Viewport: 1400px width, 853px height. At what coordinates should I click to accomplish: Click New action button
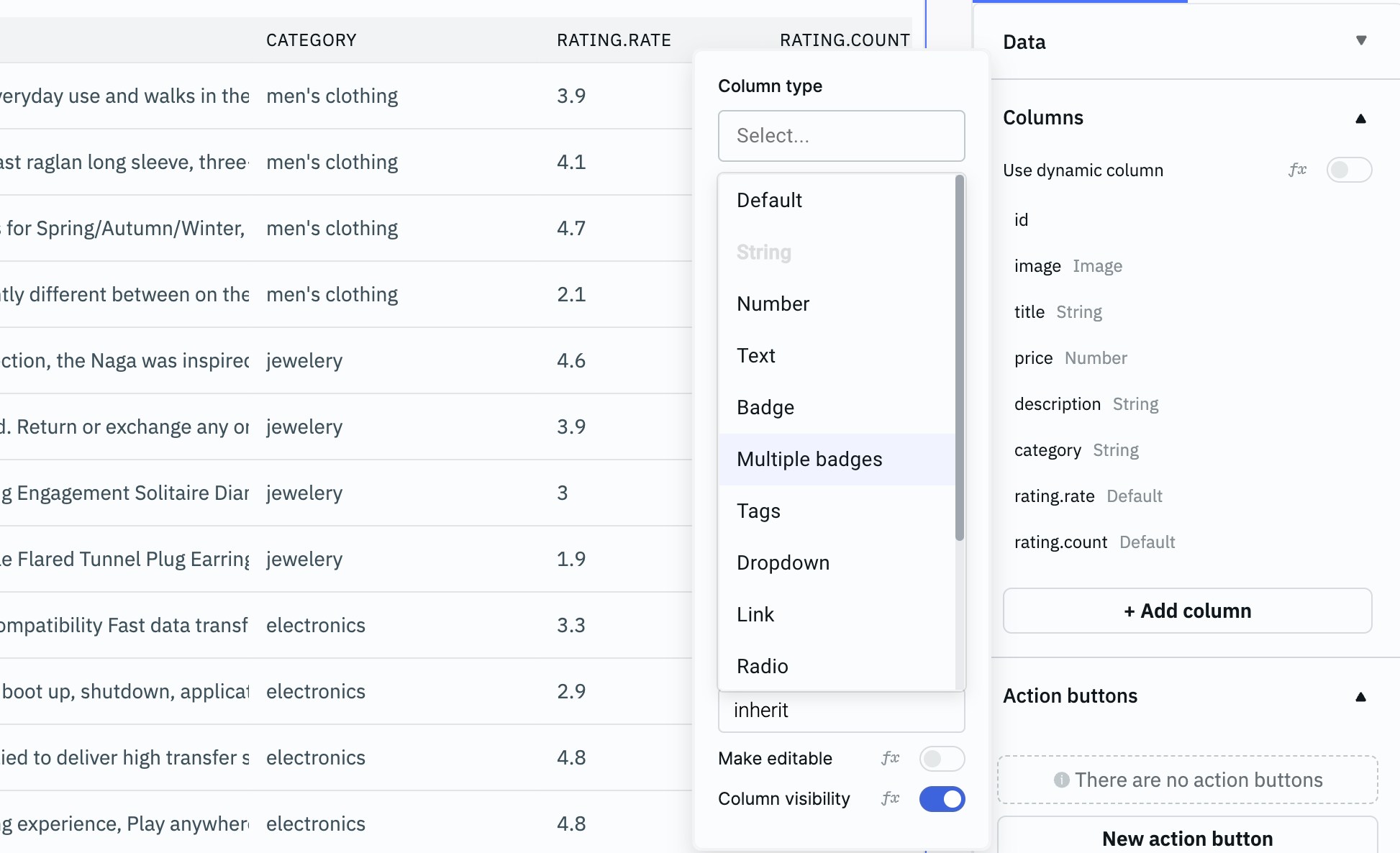coord(1187,838)
